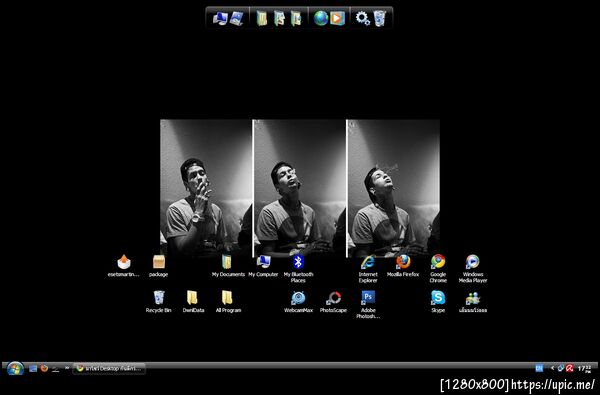
Task: Select the messenger icon right of Skype
Action: pyautogui.click(x=473, y=302)
